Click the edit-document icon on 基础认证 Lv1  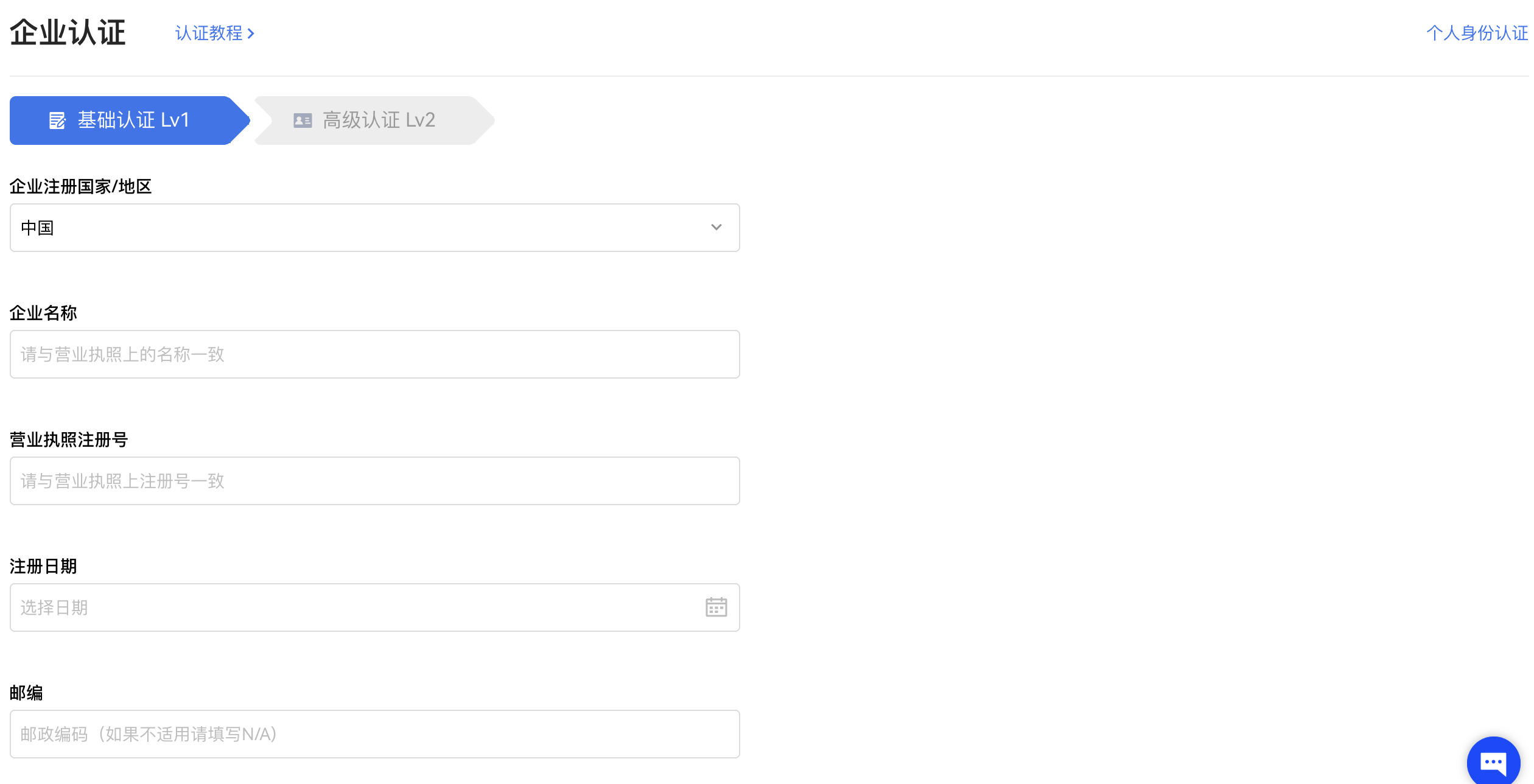pos(57,121)
